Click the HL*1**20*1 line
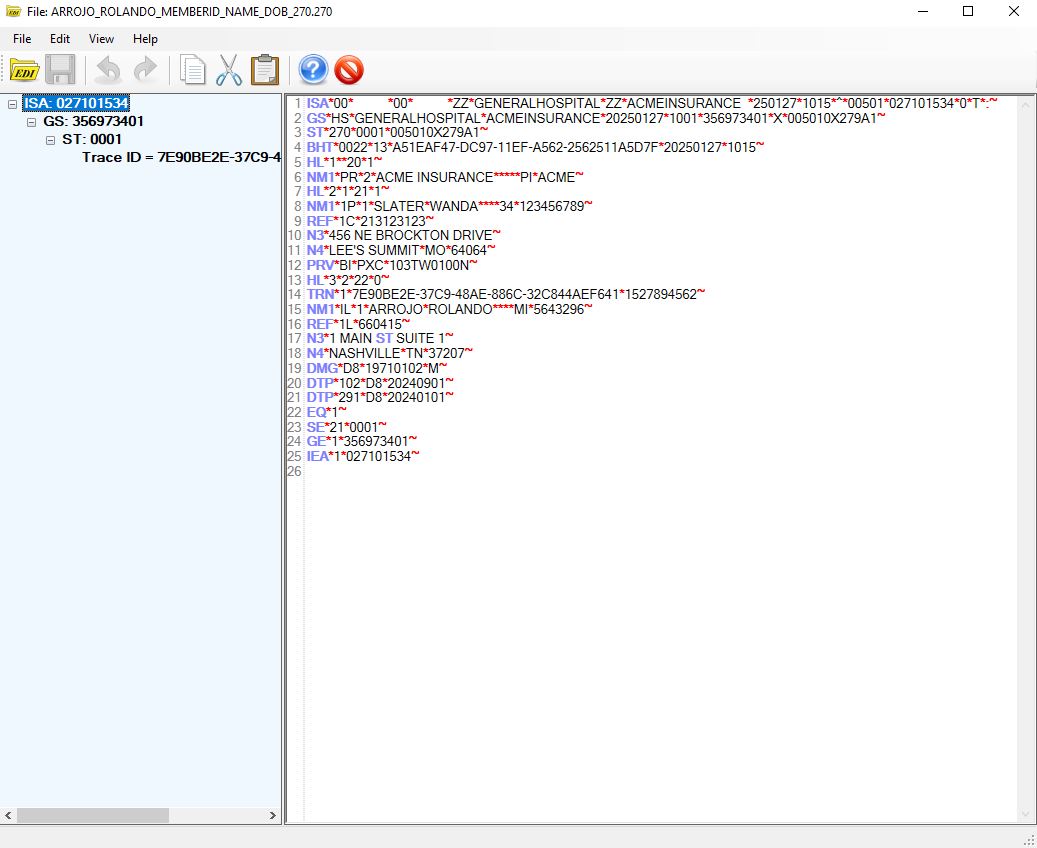Image resolution: width=1037 pixels, height=848 pixels. tap(344, 162)
